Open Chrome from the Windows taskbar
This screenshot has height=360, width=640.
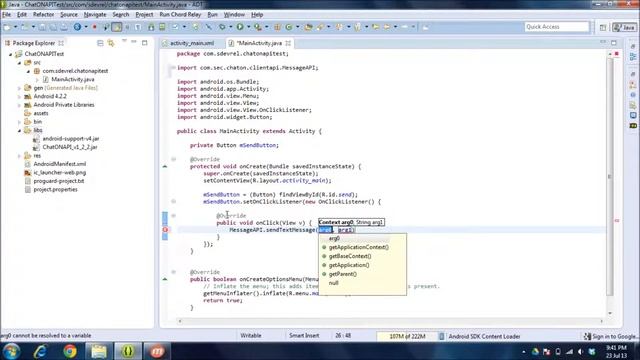70,351
